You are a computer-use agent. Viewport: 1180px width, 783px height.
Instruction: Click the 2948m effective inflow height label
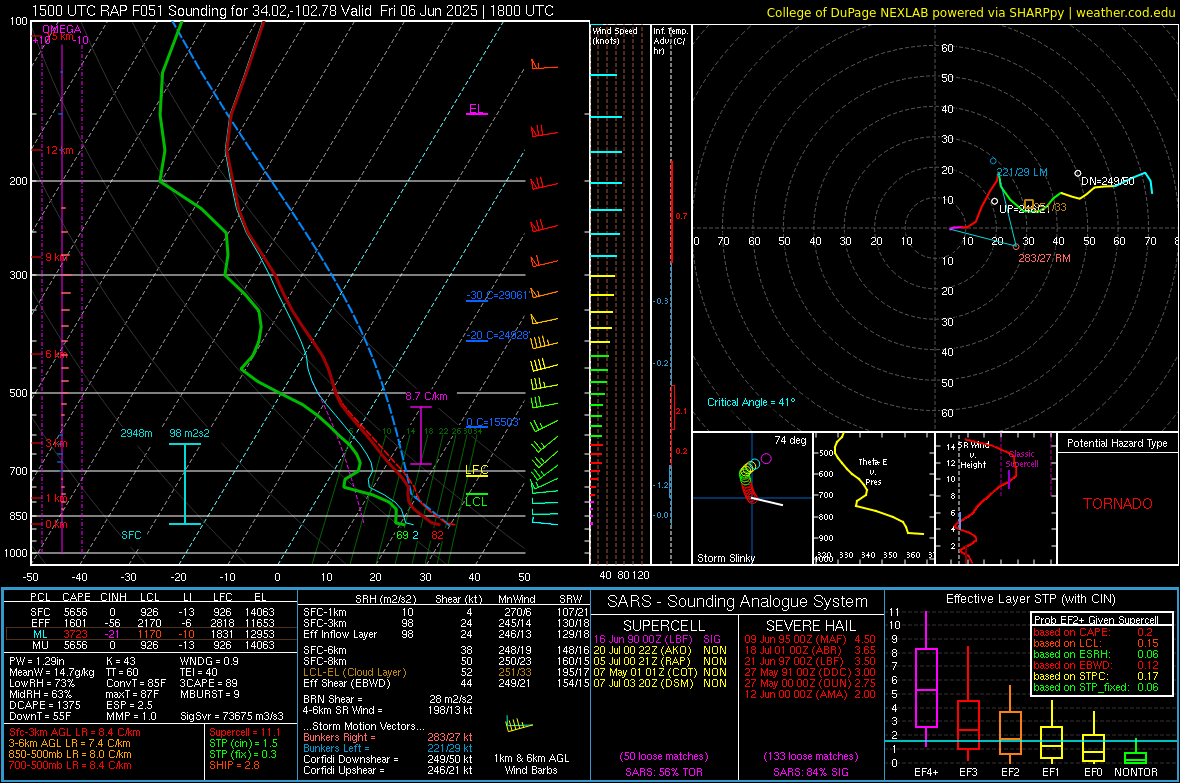(x=136, y=433)
